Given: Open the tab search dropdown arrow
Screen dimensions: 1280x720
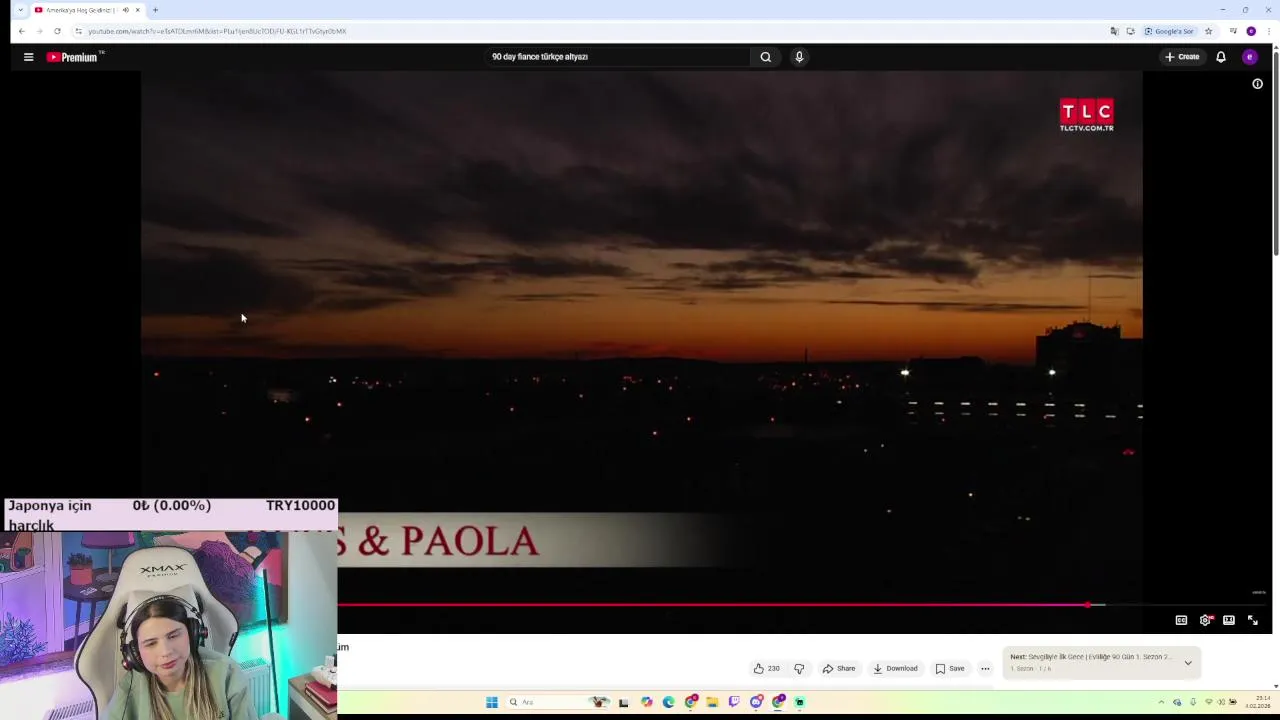Looking at the screenshot, I should 20,10.
